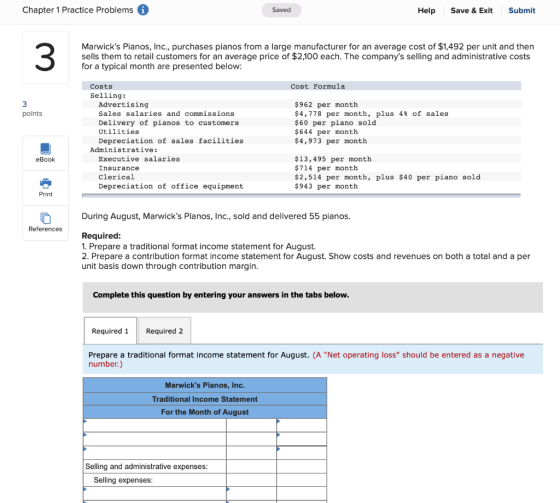Click the blue info icon beside Chapter title
Viewport: 560px width, 503px height.
click(143, 10)
